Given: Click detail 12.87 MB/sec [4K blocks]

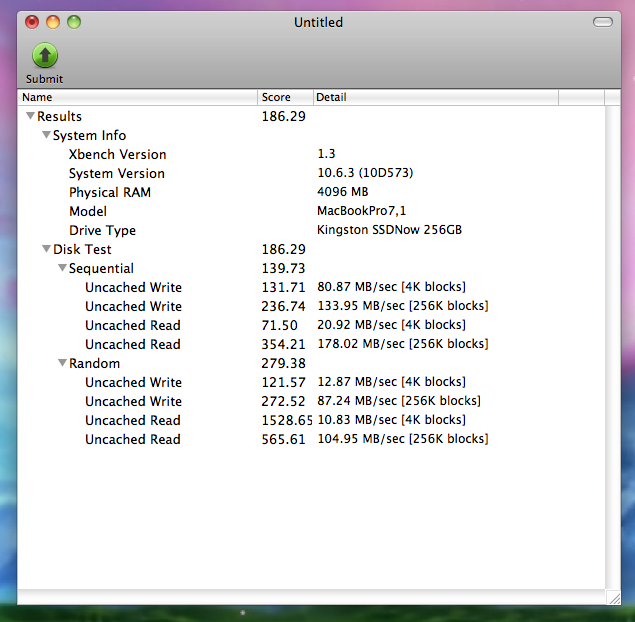Looking at the screenshot, I should click(x=392, y=382).
